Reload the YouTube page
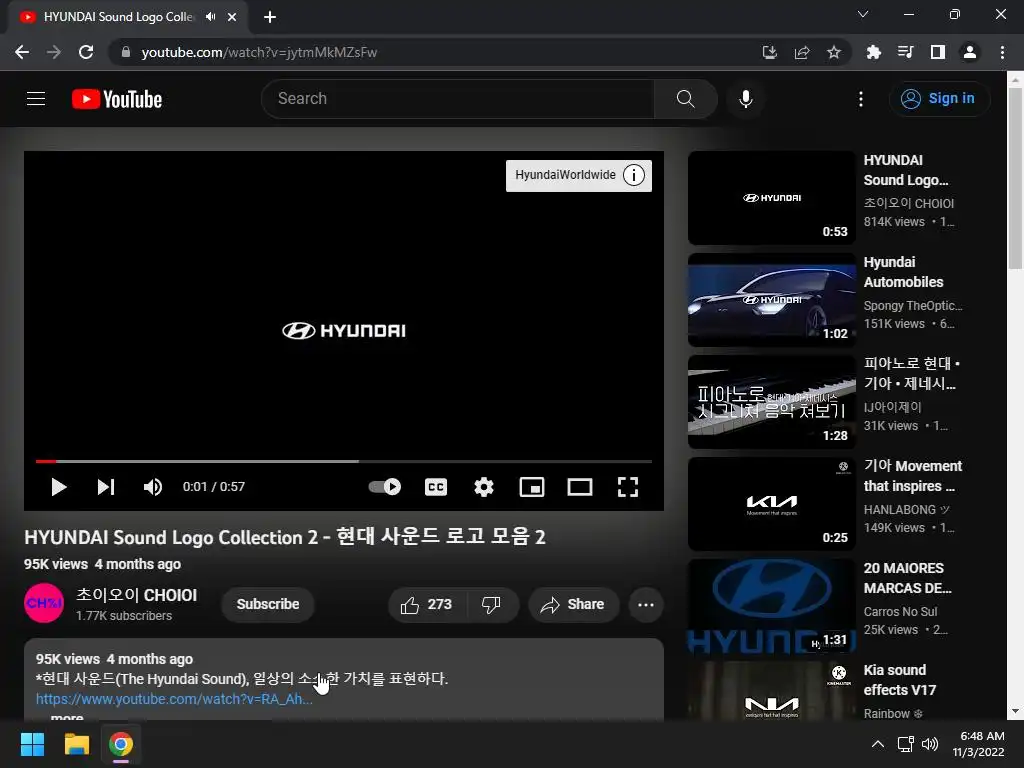Image resolution: width=1024 pixels, height=768 pixels. point(86,52)
